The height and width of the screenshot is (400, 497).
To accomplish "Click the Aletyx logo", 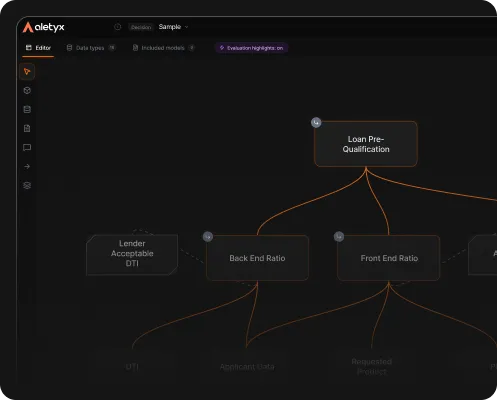I will [43, 27].
